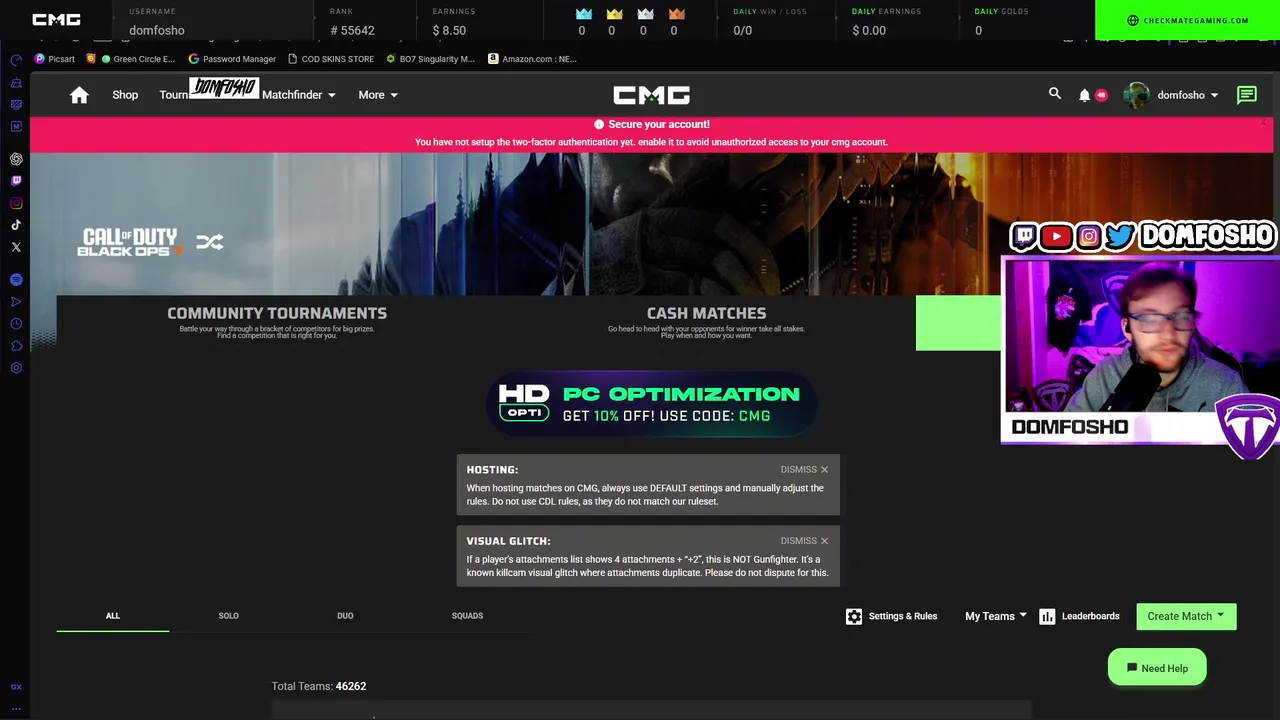
Task: Click the shuffle game icon beside Call of Duty
Action: click(x=210, y=242)
